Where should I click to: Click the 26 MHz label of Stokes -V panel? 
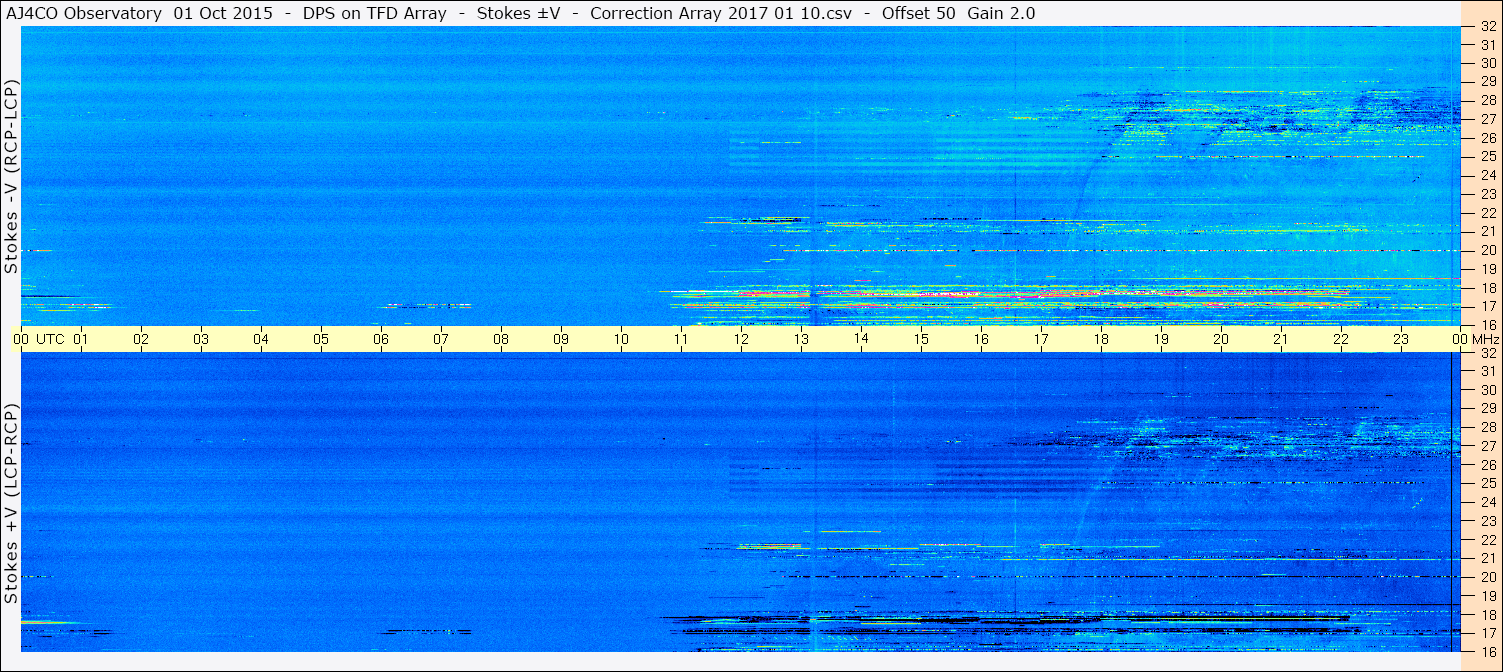point(1487,138)
